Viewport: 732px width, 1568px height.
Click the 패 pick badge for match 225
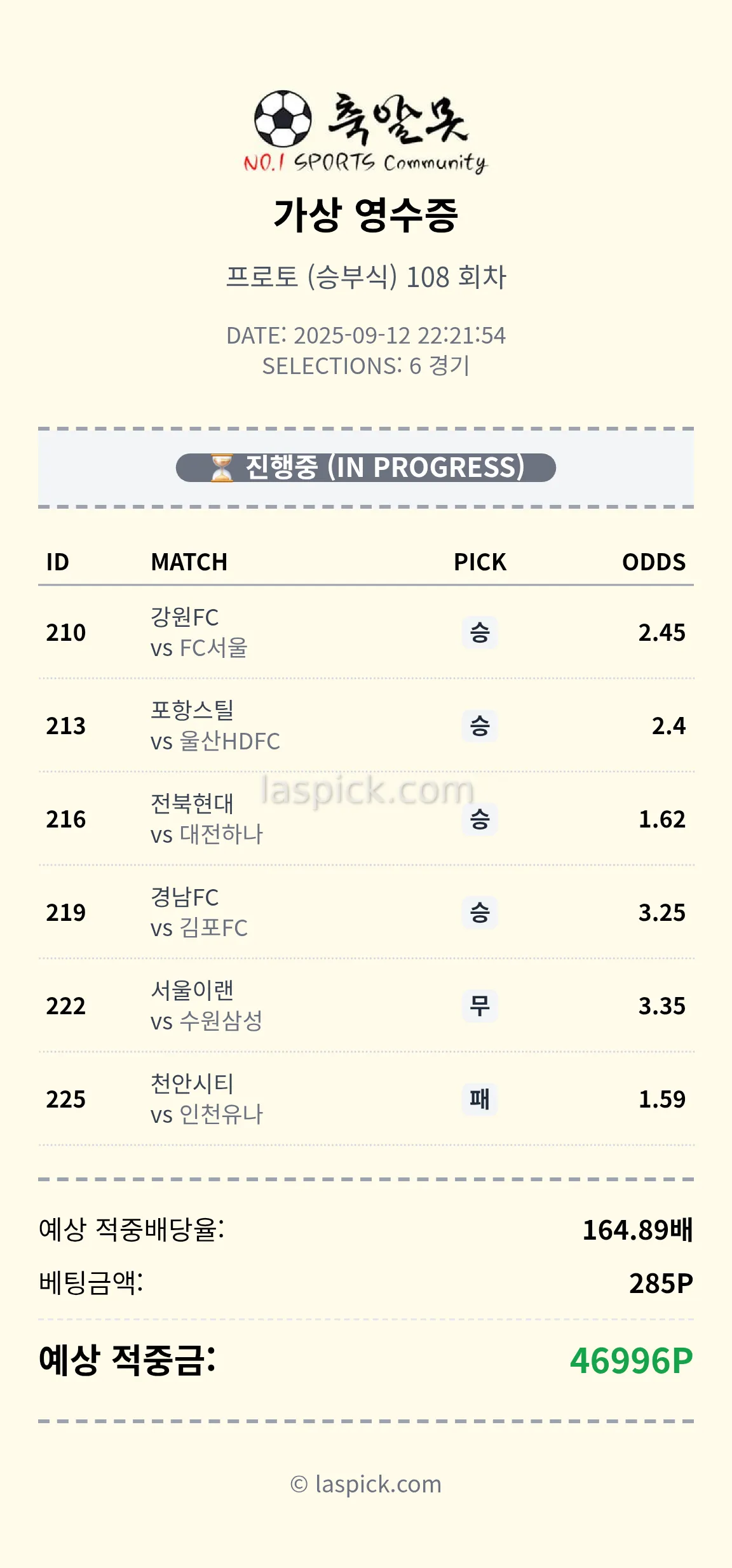(479, 1099)
